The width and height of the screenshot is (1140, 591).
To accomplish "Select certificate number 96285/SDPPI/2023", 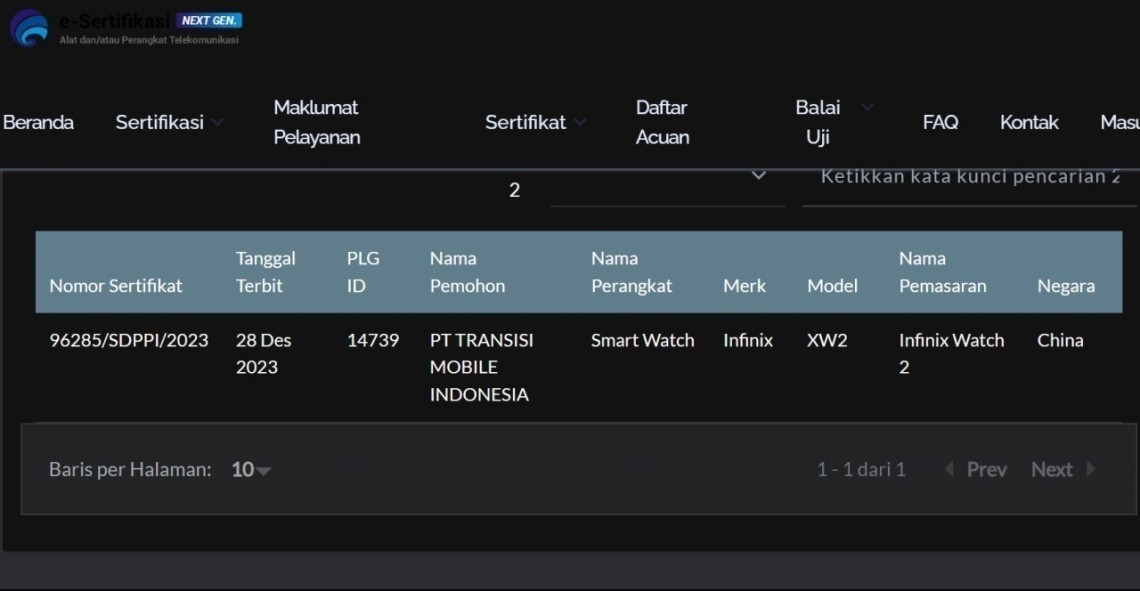I will 129,340.
